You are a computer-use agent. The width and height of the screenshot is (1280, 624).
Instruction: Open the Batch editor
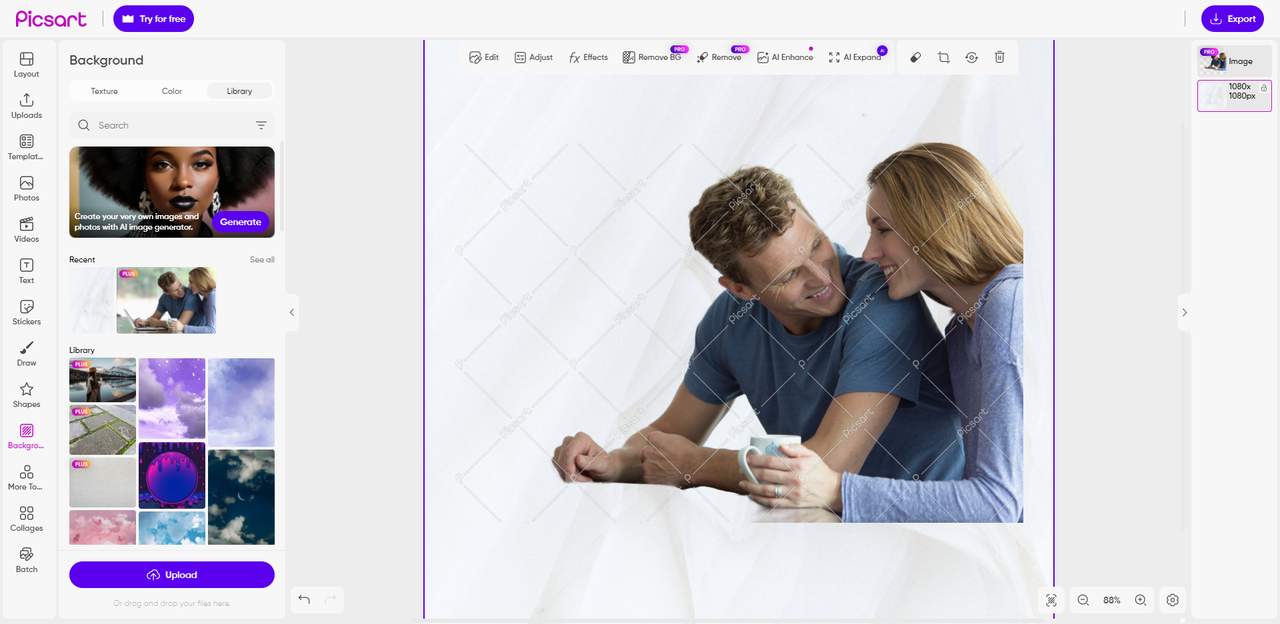(x=26, y=560)
